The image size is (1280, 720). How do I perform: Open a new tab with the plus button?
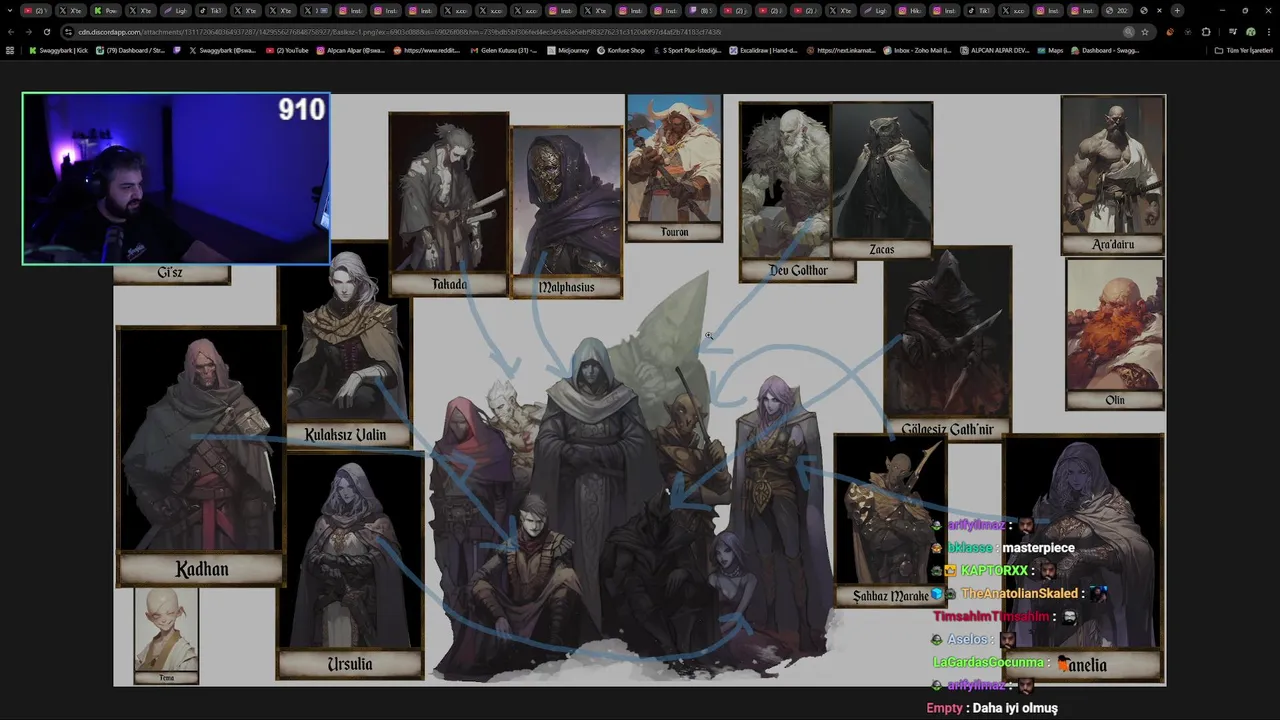(1177, 10)
